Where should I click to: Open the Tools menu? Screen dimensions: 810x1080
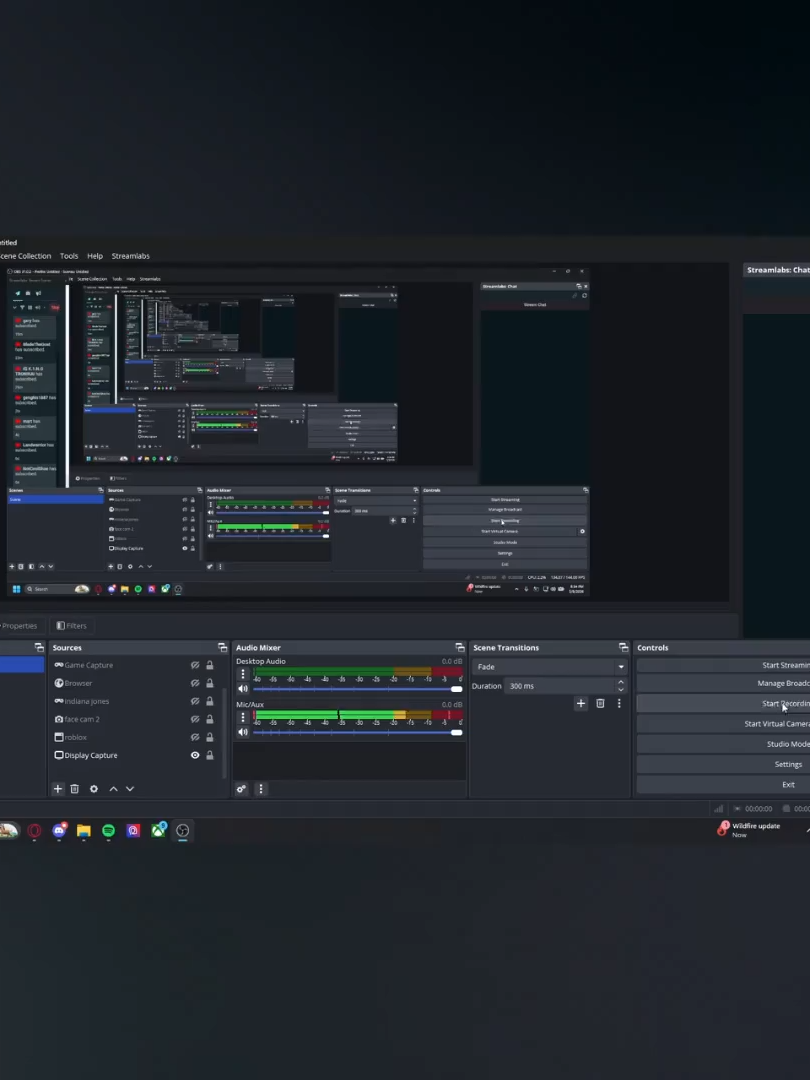click(x=69, y=256)
